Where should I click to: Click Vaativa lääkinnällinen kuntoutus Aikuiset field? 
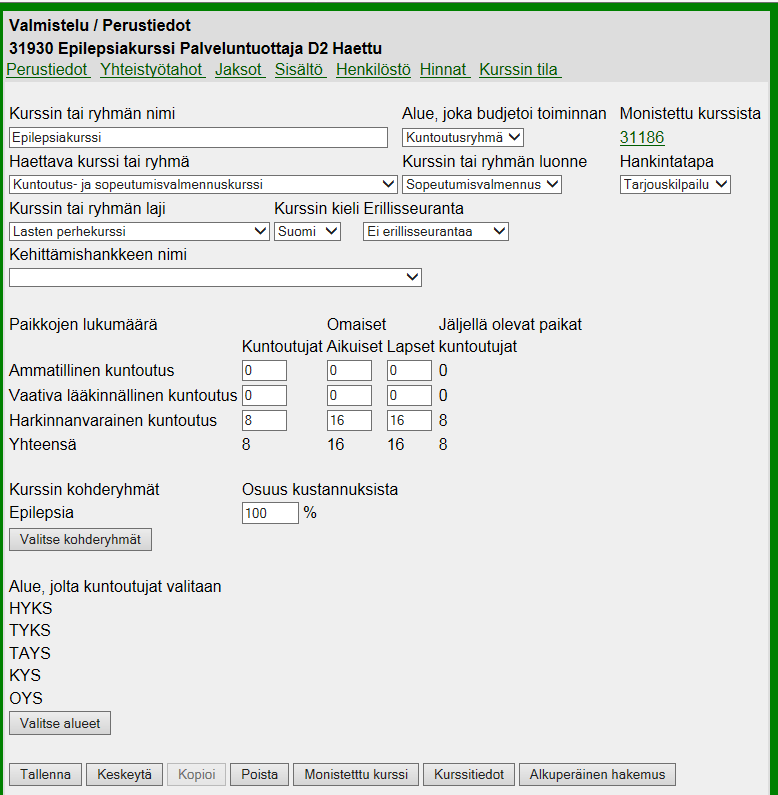349,395
